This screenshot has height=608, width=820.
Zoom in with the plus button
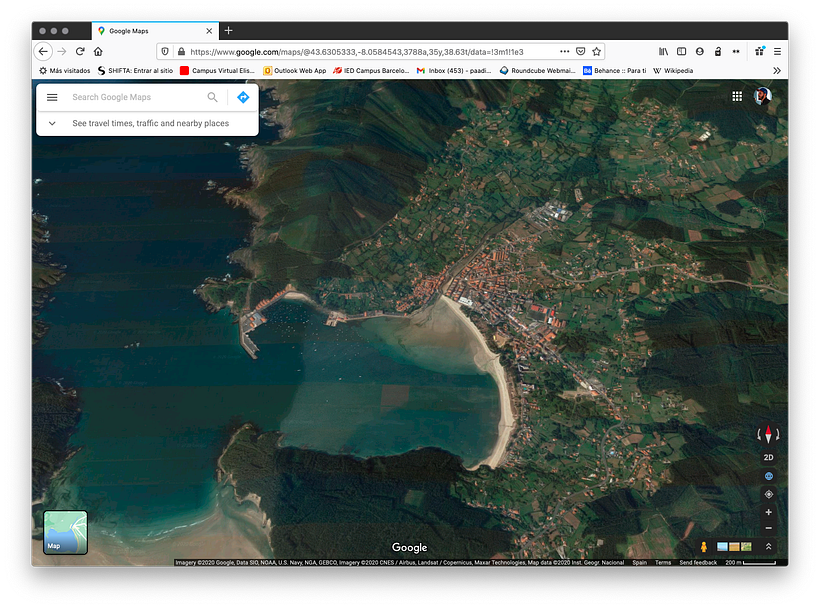click(768, 512)
